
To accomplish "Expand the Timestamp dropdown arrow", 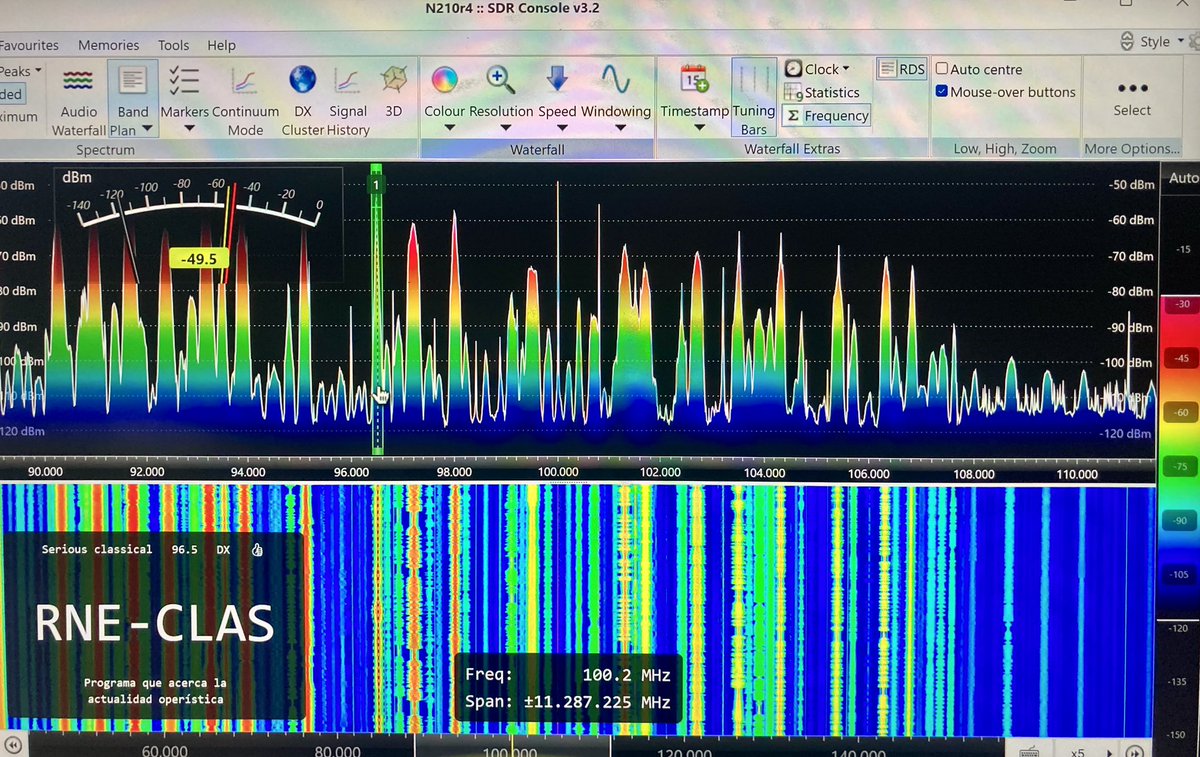I will (x=699, y=128).
